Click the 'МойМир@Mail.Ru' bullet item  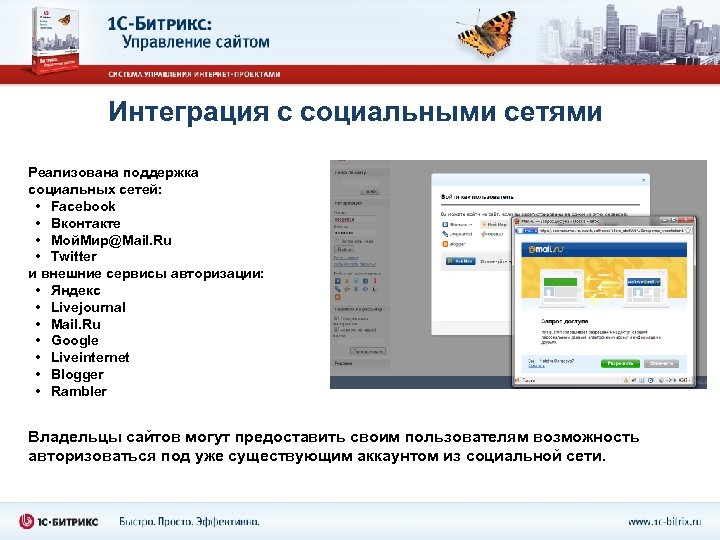(x=111, y=241)
